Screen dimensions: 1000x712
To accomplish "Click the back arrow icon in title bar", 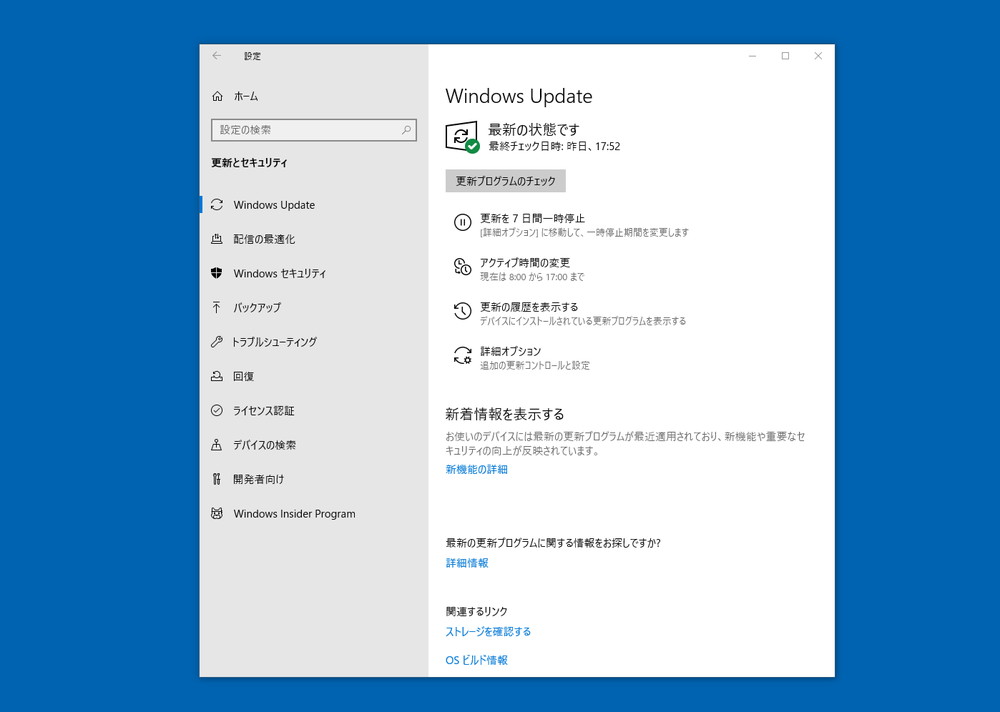I will [x=217, y=56].
